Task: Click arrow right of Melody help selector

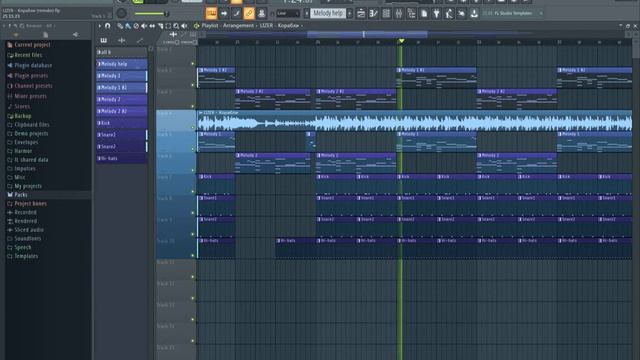Action: pyautogui.click(x=350, y=13)
